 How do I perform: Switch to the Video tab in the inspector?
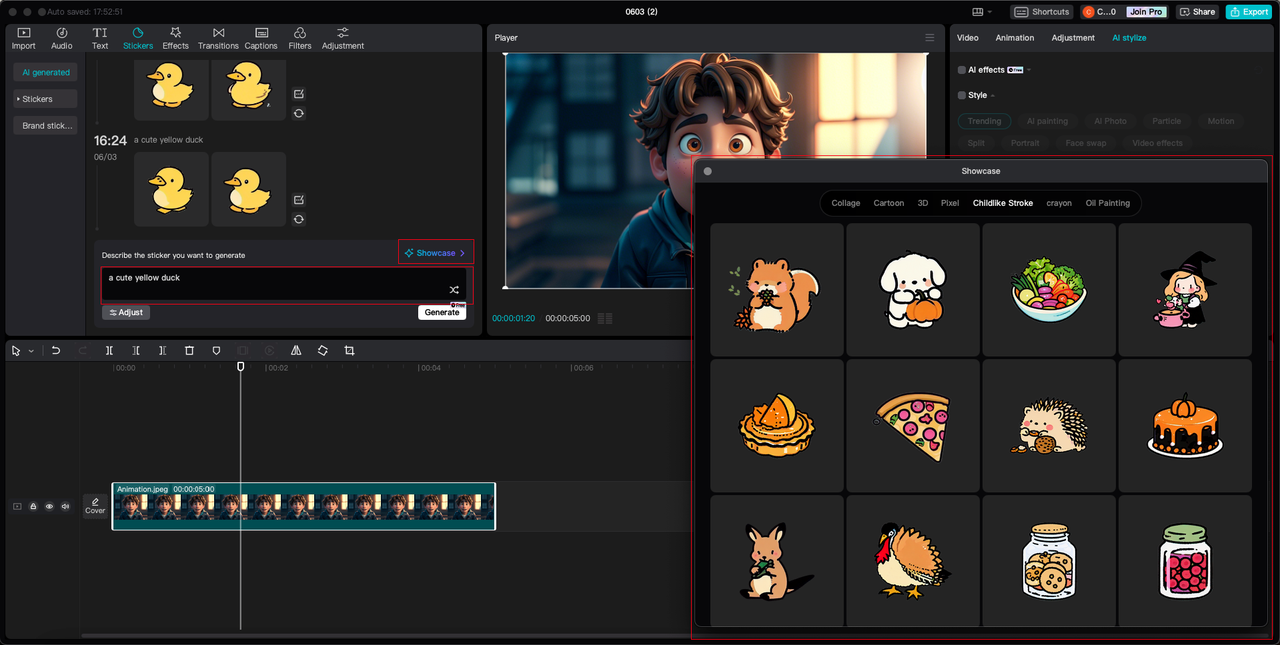(967, 38)
